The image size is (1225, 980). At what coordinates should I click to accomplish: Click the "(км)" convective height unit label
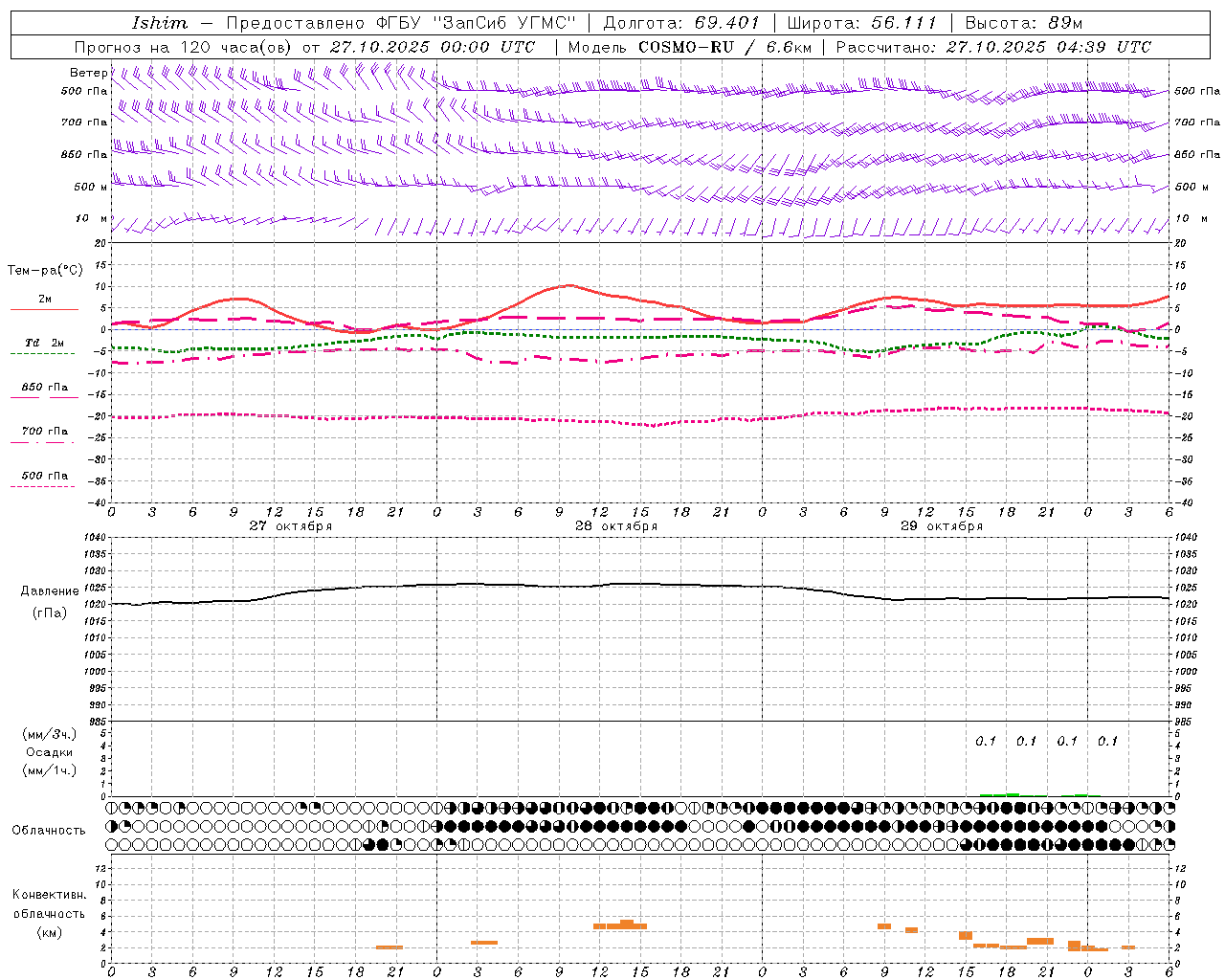pyautogui.click(x=49, y=932)
